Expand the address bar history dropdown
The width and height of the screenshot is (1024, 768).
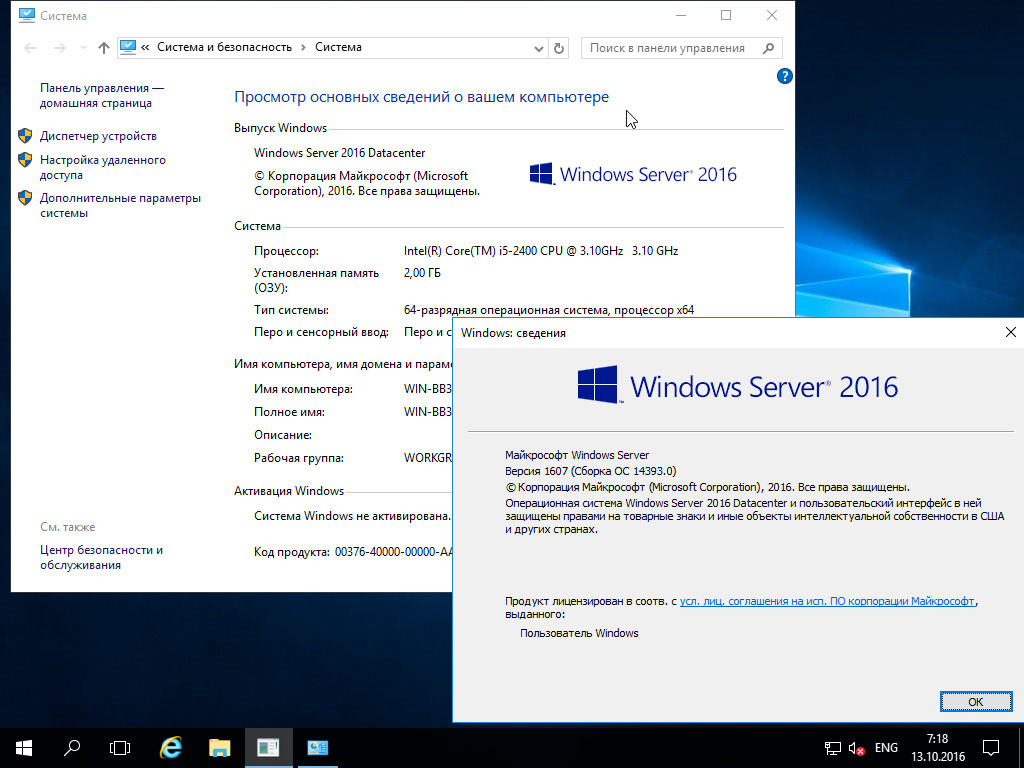point(539,47)
